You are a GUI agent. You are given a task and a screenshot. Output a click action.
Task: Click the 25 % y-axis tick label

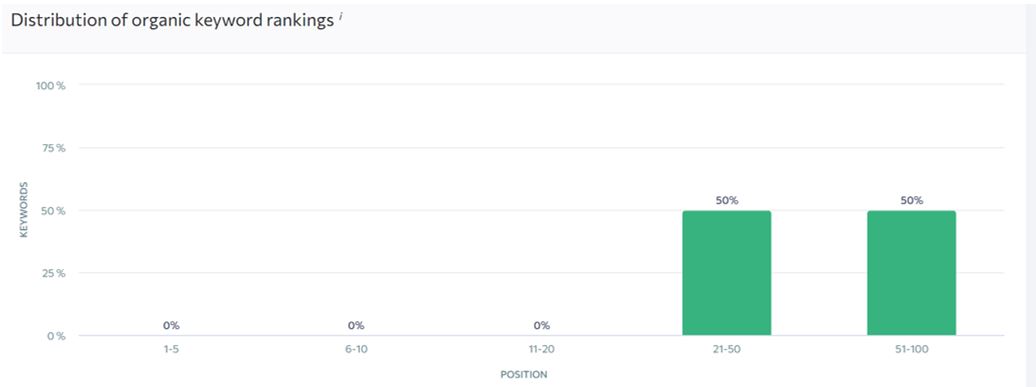[x=53, y=273]
